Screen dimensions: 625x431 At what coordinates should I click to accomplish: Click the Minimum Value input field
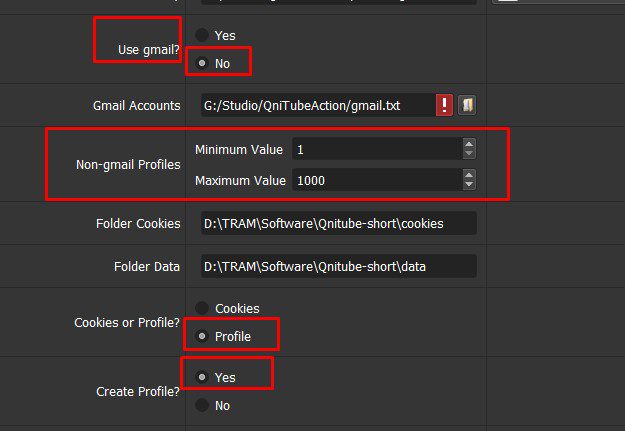pyautogui.click(x=377, y=149)
